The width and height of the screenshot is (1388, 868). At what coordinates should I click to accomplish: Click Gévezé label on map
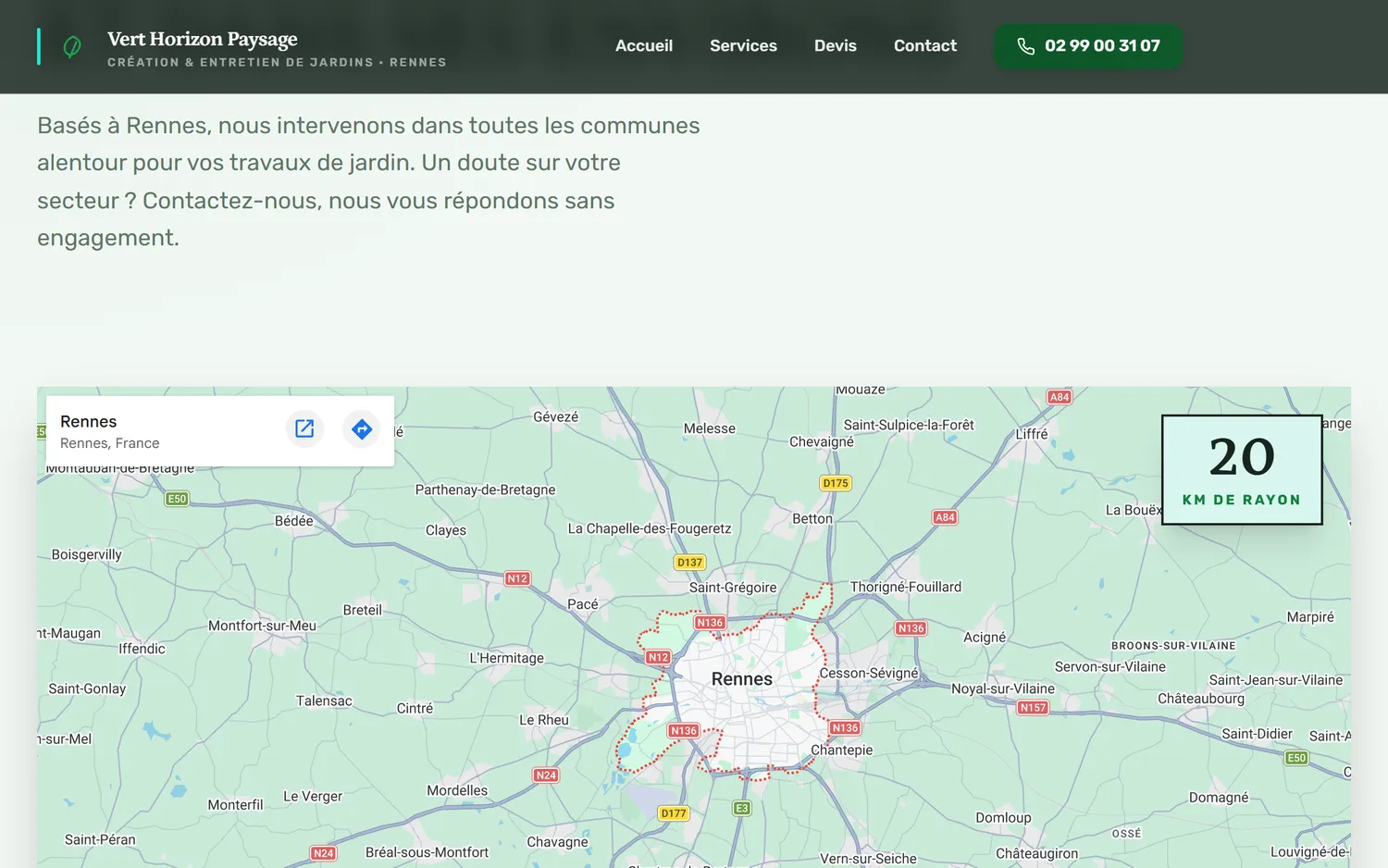pos(556,417)
